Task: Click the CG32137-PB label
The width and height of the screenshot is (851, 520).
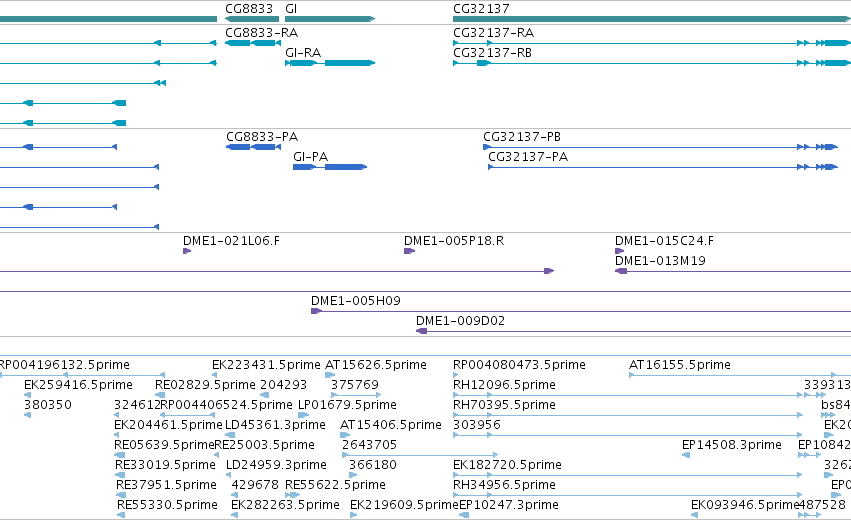Action: tap(522, 137)
